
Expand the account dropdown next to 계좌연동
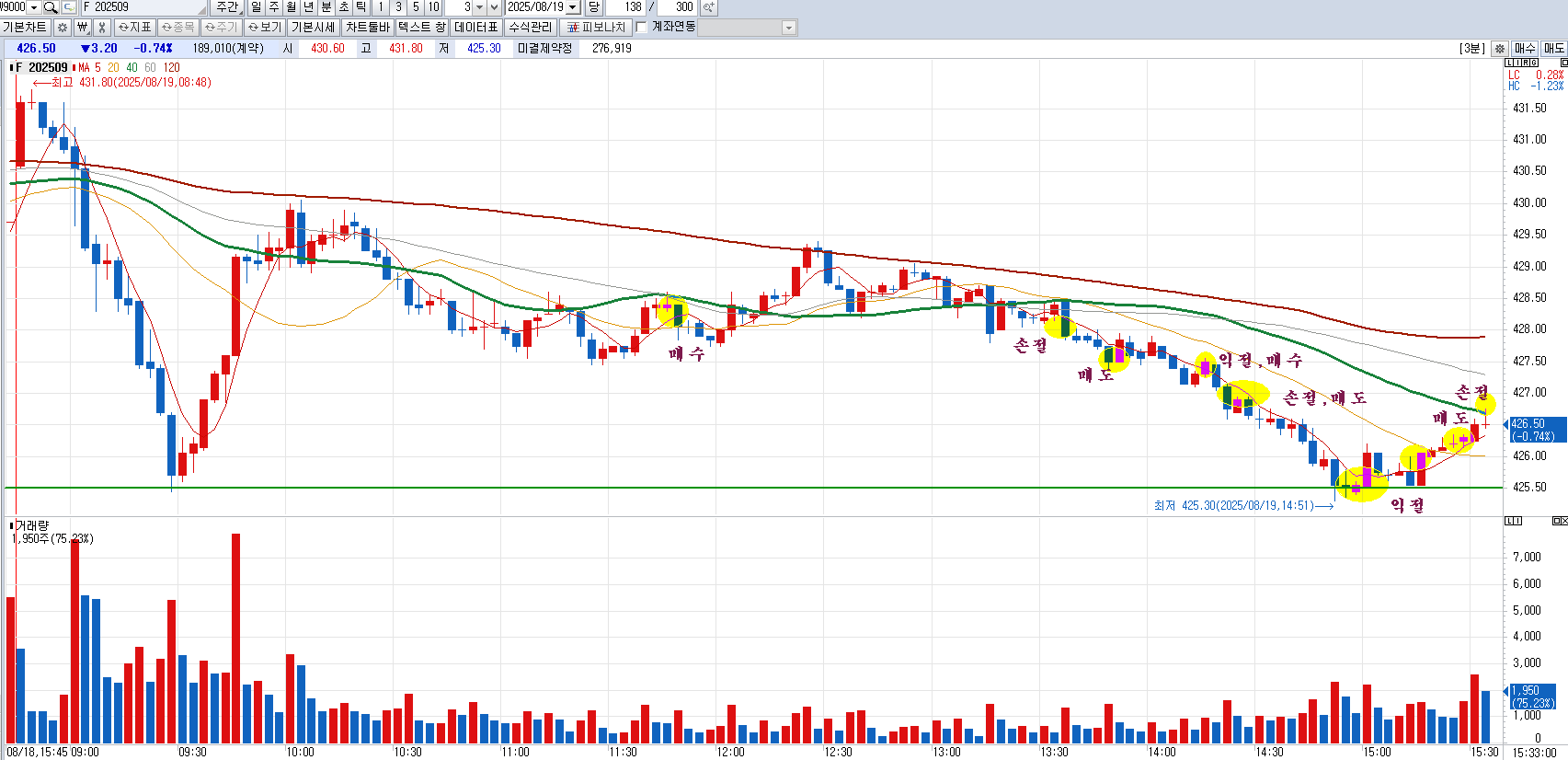788,28
